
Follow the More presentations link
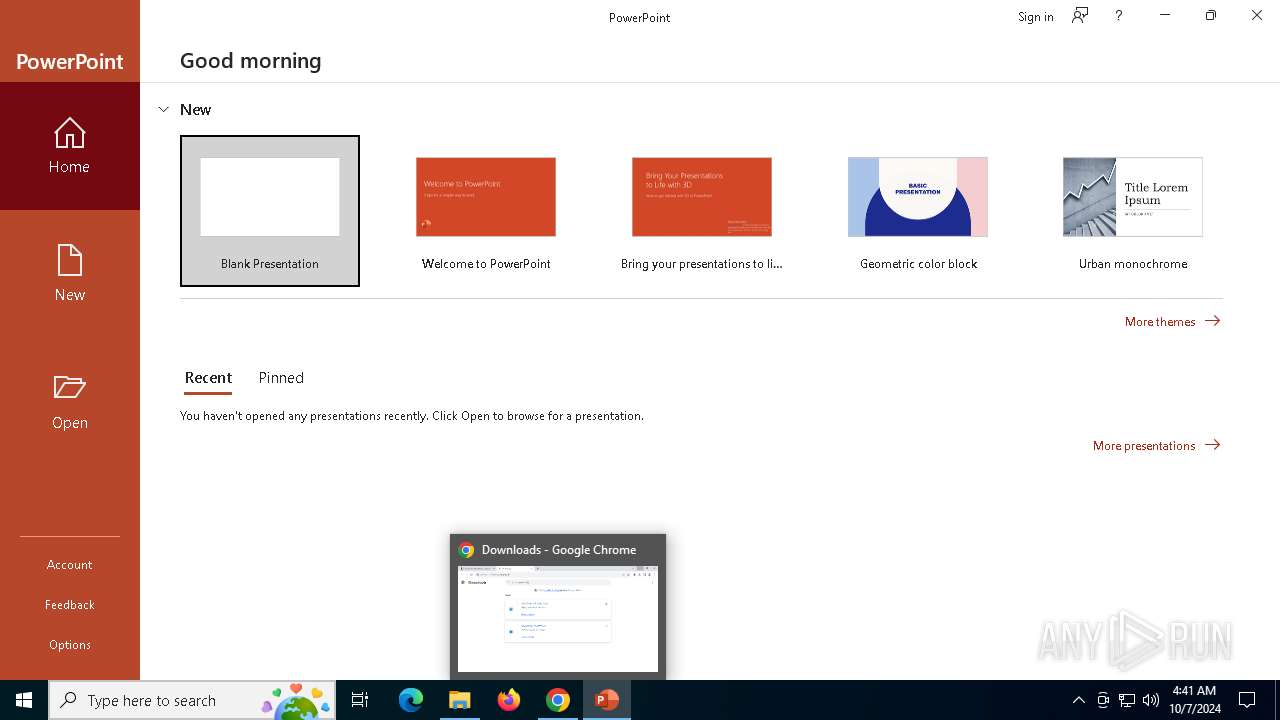[1156, 445]
